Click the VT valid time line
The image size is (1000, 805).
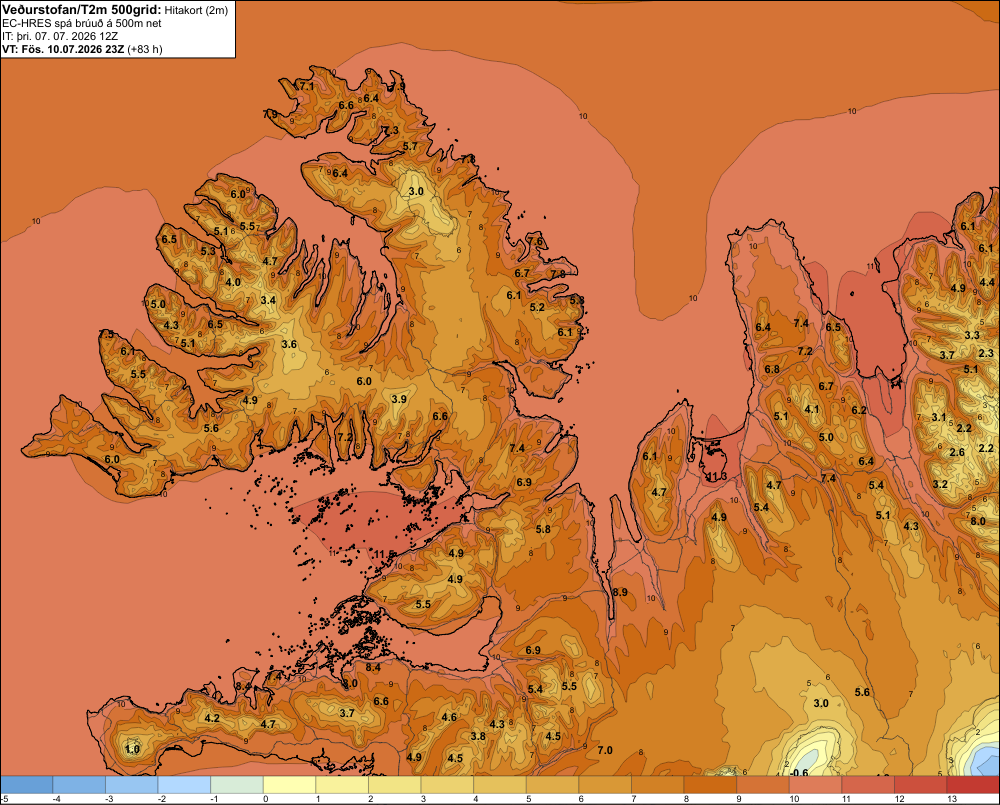pyautogui.click(x=82, y=49)
